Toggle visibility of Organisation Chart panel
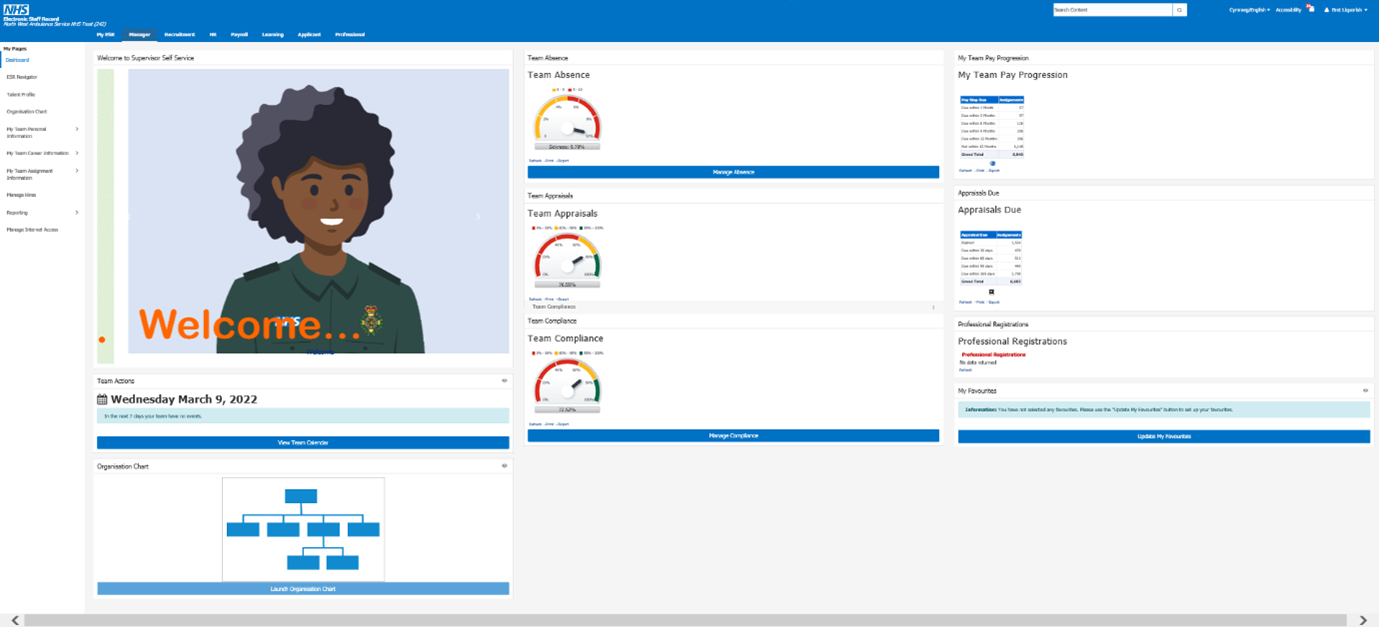 (x=504, y=466)
